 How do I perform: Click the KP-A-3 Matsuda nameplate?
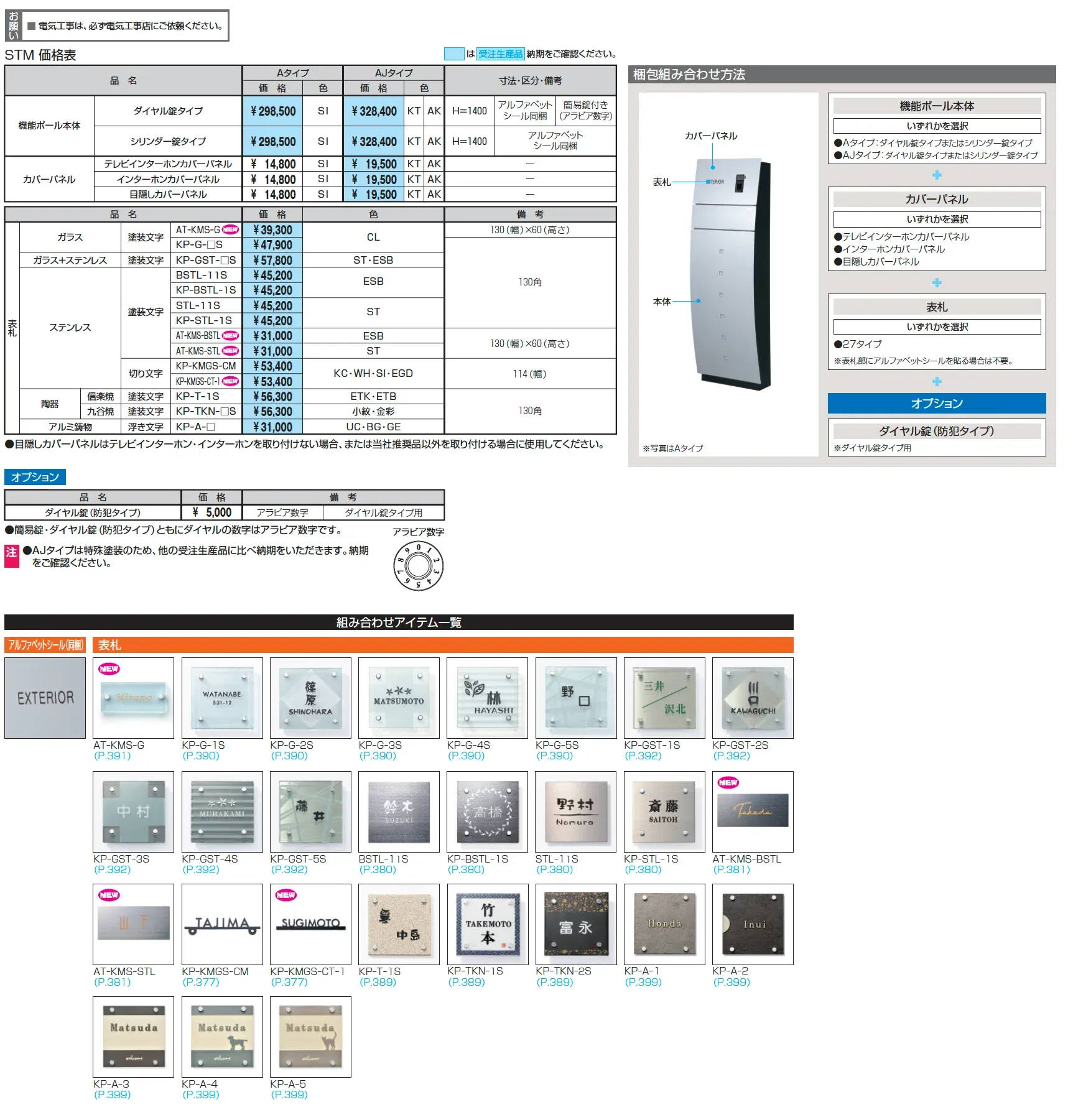coord(133,1037)
